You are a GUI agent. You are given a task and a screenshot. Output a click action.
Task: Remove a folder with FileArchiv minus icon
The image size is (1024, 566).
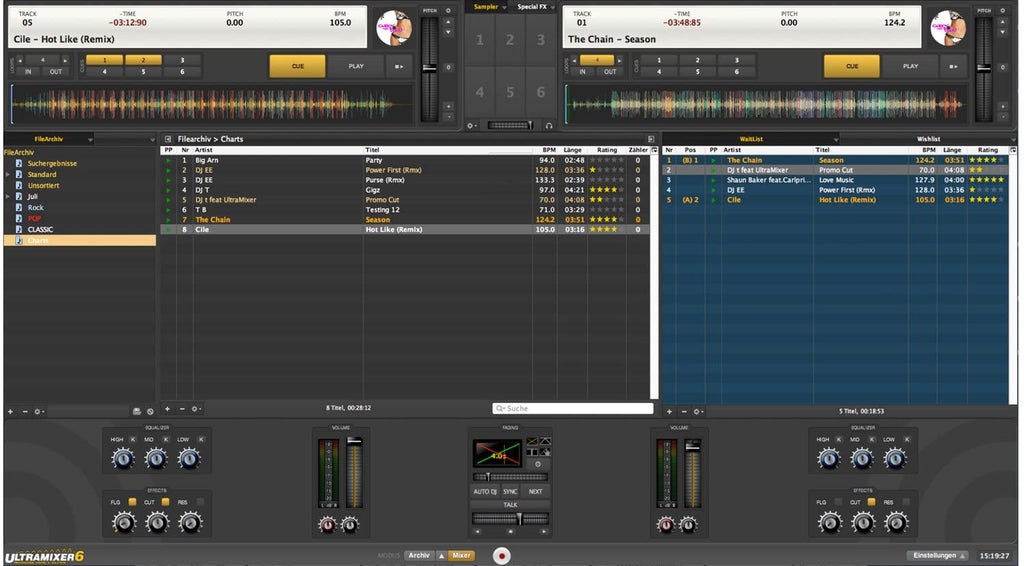25,411
